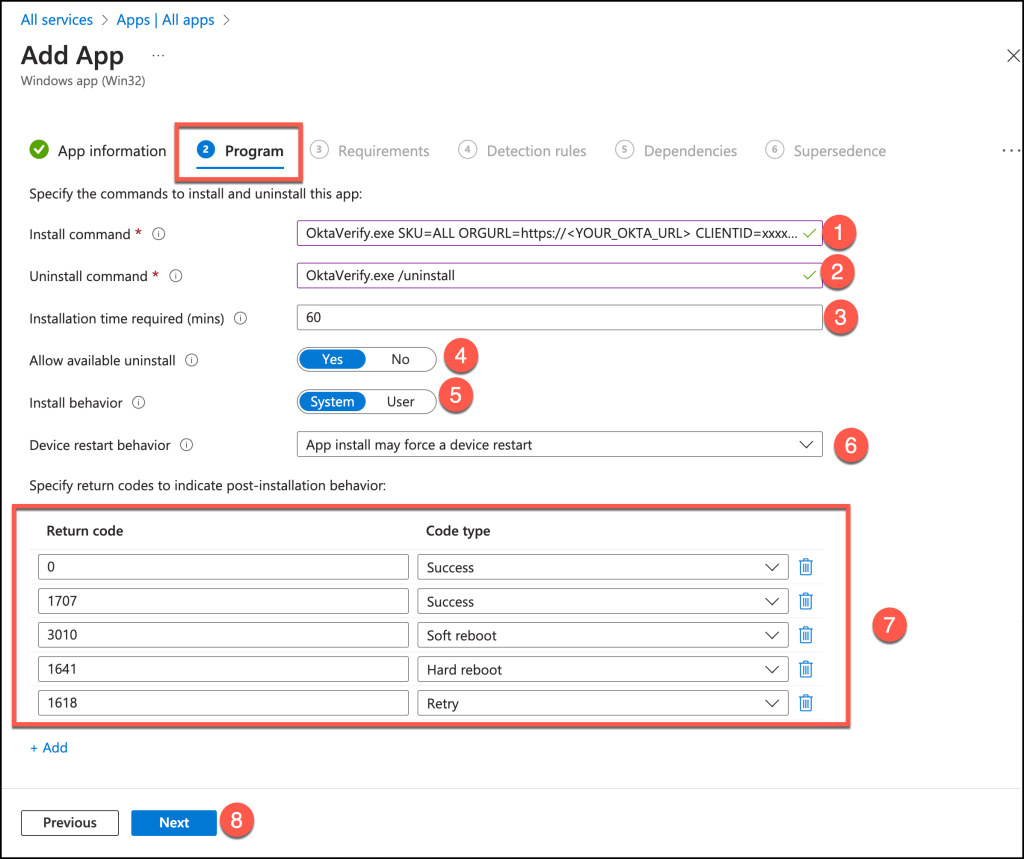View info for Installation time required

240,318
